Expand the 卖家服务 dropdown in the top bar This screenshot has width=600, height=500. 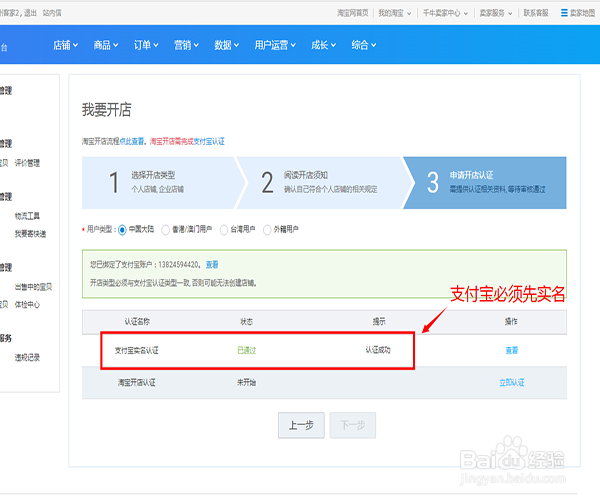pos(496,13)
